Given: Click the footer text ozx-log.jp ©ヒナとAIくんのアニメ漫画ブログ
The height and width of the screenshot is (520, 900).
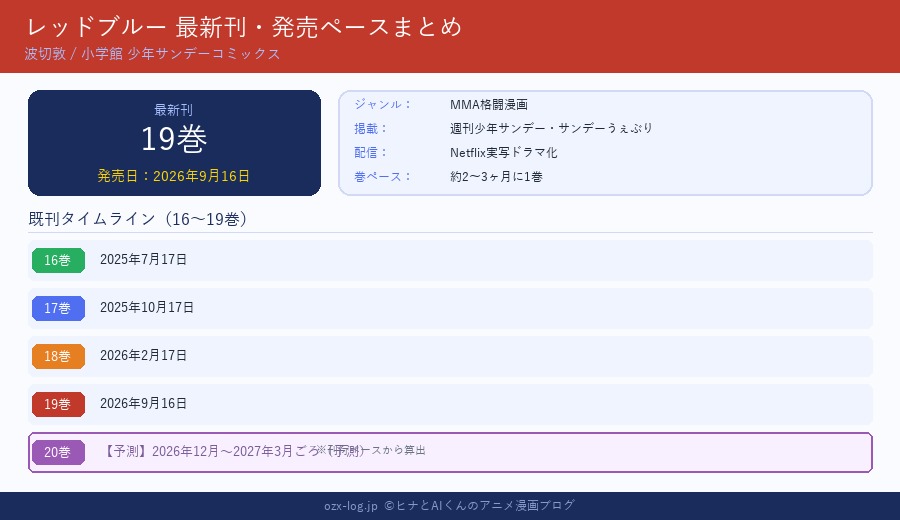Looking at the screenshot, I should pyautogui.click(x=449, y=505).
